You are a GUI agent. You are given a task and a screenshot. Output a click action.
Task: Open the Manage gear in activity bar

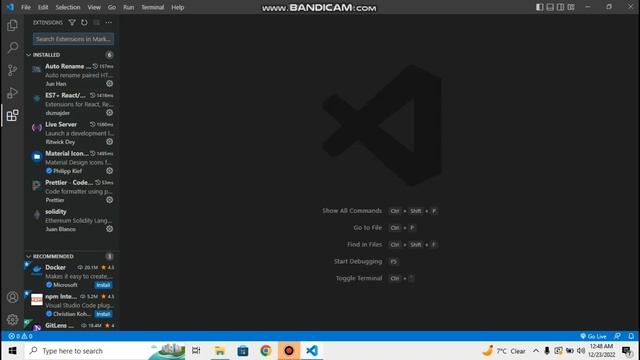[x=12, y=319]
